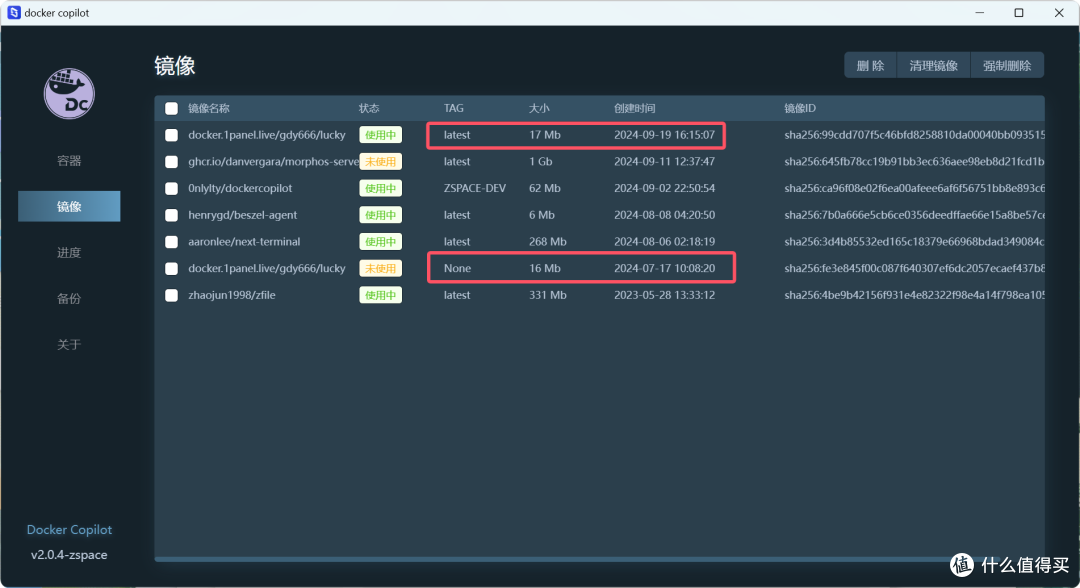Click the docker copilot title bar app icon
The image size is (1080, 588).
14,12
